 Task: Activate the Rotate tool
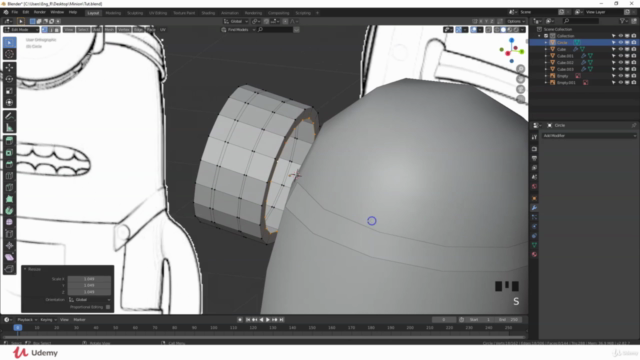(9, 79)
